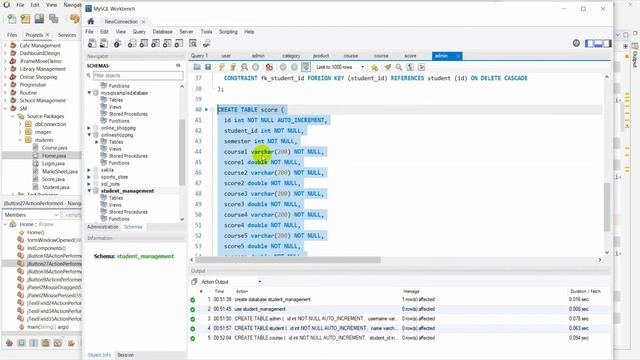Click the Filter objects search field
This screenshot has width=640, height=360.
point(138,76)
